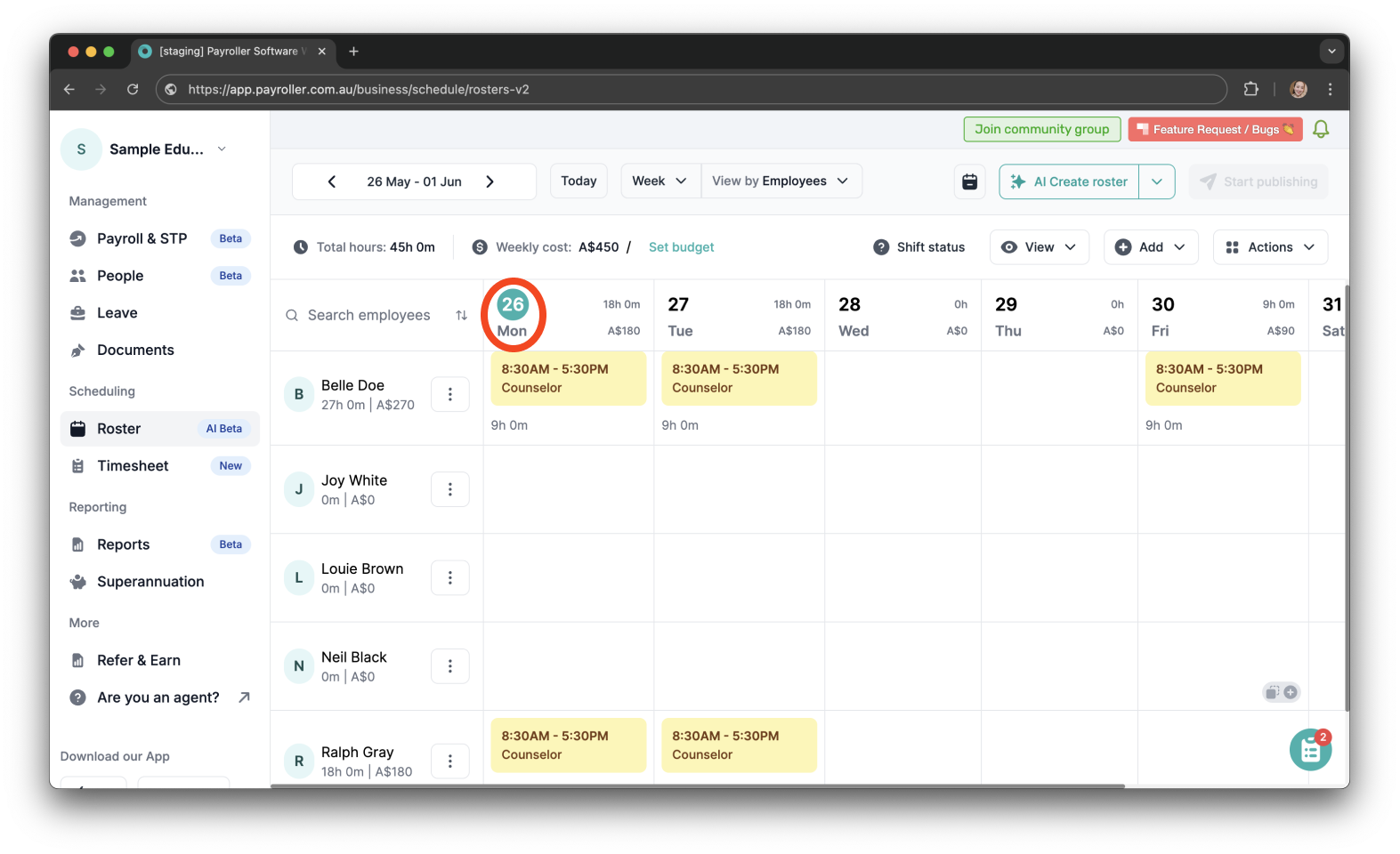Open Leave in sidebar

point(160,313)
